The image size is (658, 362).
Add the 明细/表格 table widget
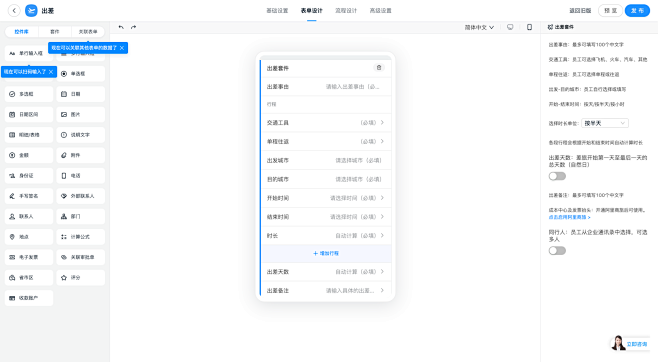pos(29,135)
